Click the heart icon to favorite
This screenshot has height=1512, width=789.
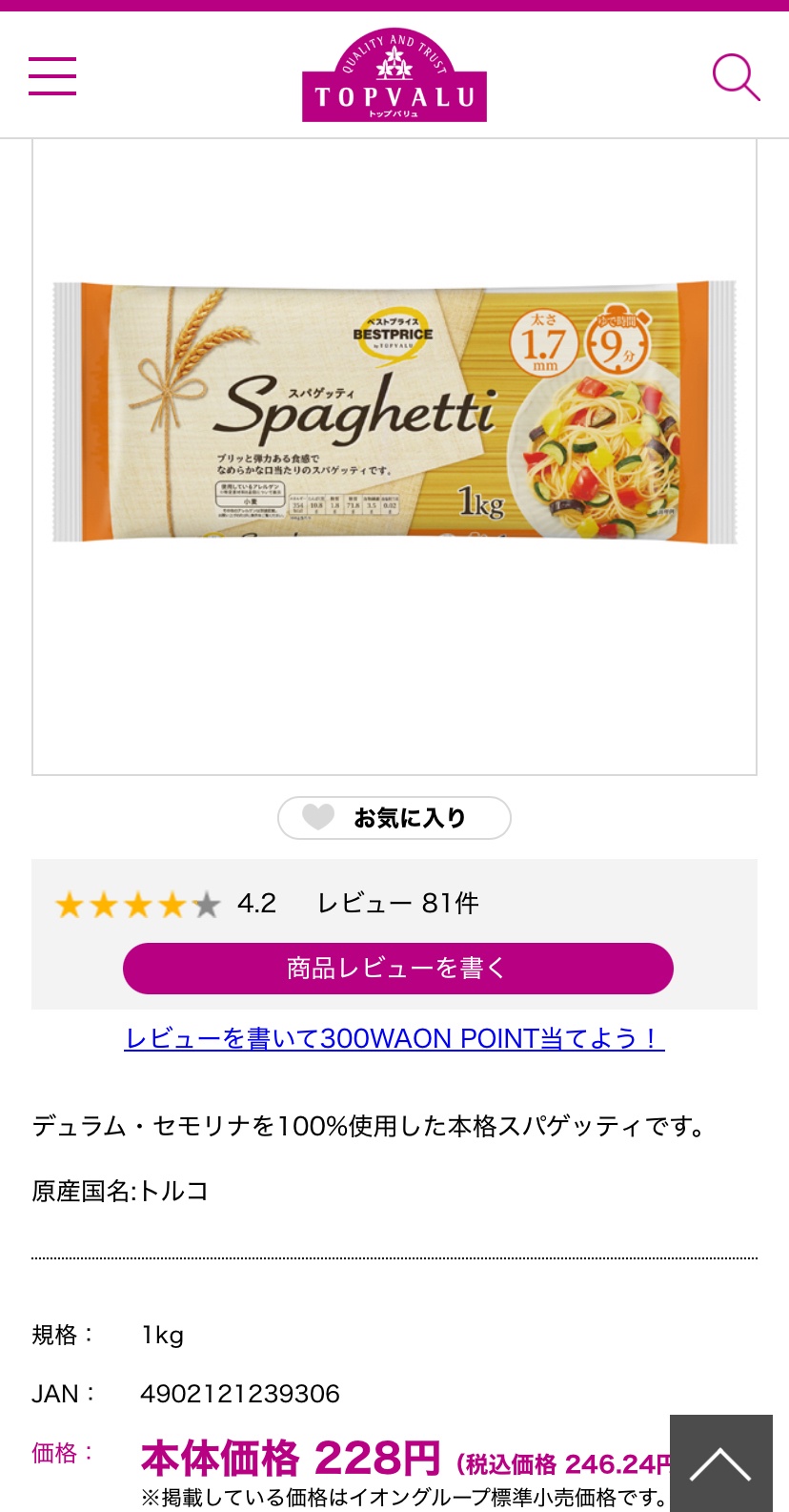point(318,817)
